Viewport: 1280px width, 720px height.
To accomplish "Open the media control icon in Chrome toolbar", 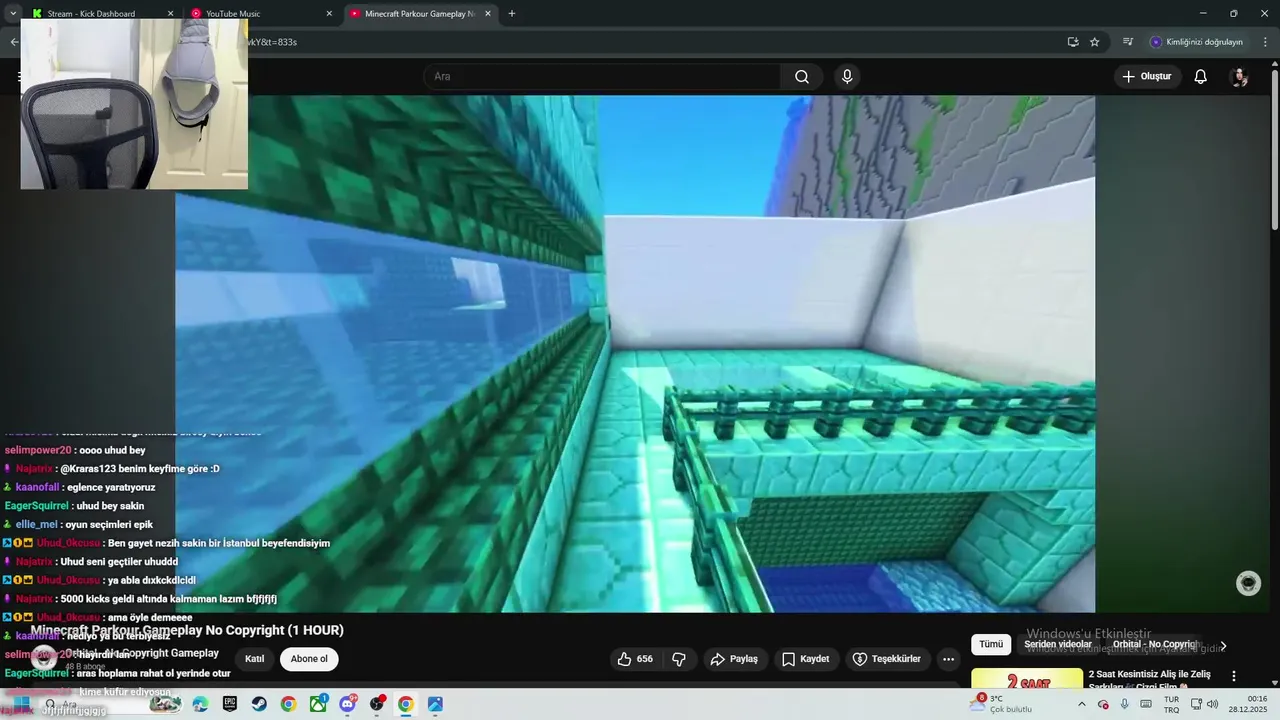I will pos(1128,42).
